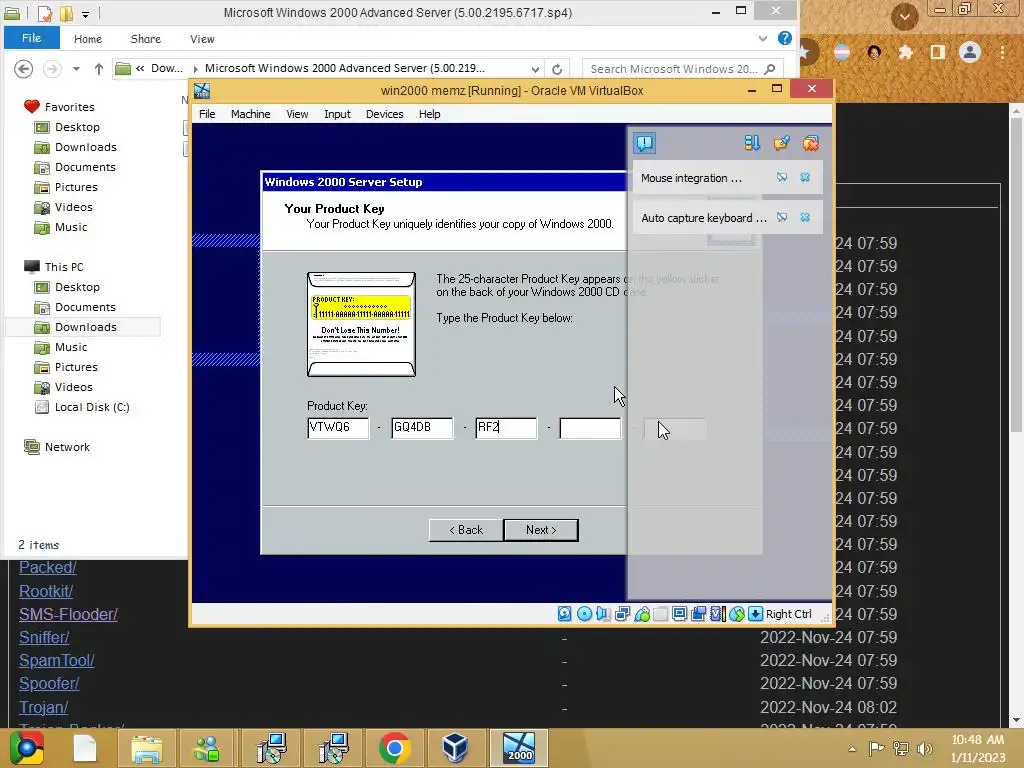The image size is (1024, 768).
Task: Refresh the Explorer folder view
Action: [x=557, y=69]
